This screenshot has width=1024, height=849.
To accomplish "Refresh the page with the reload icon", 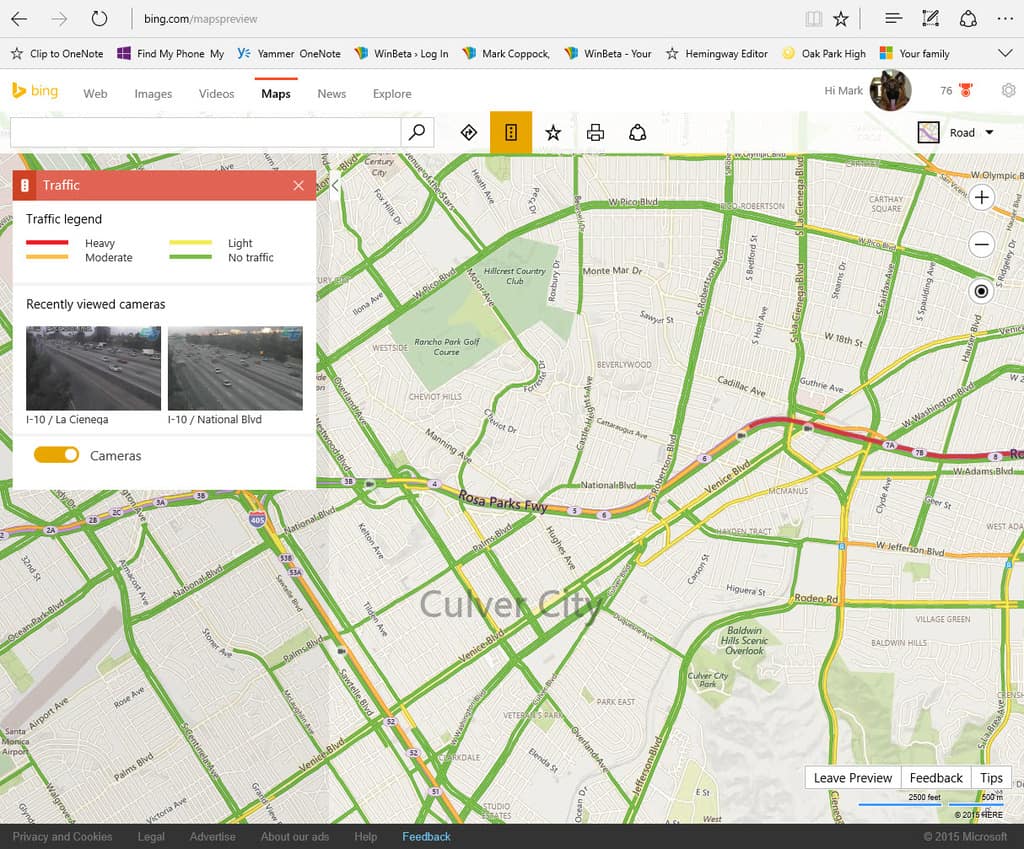I will (99, 19).
